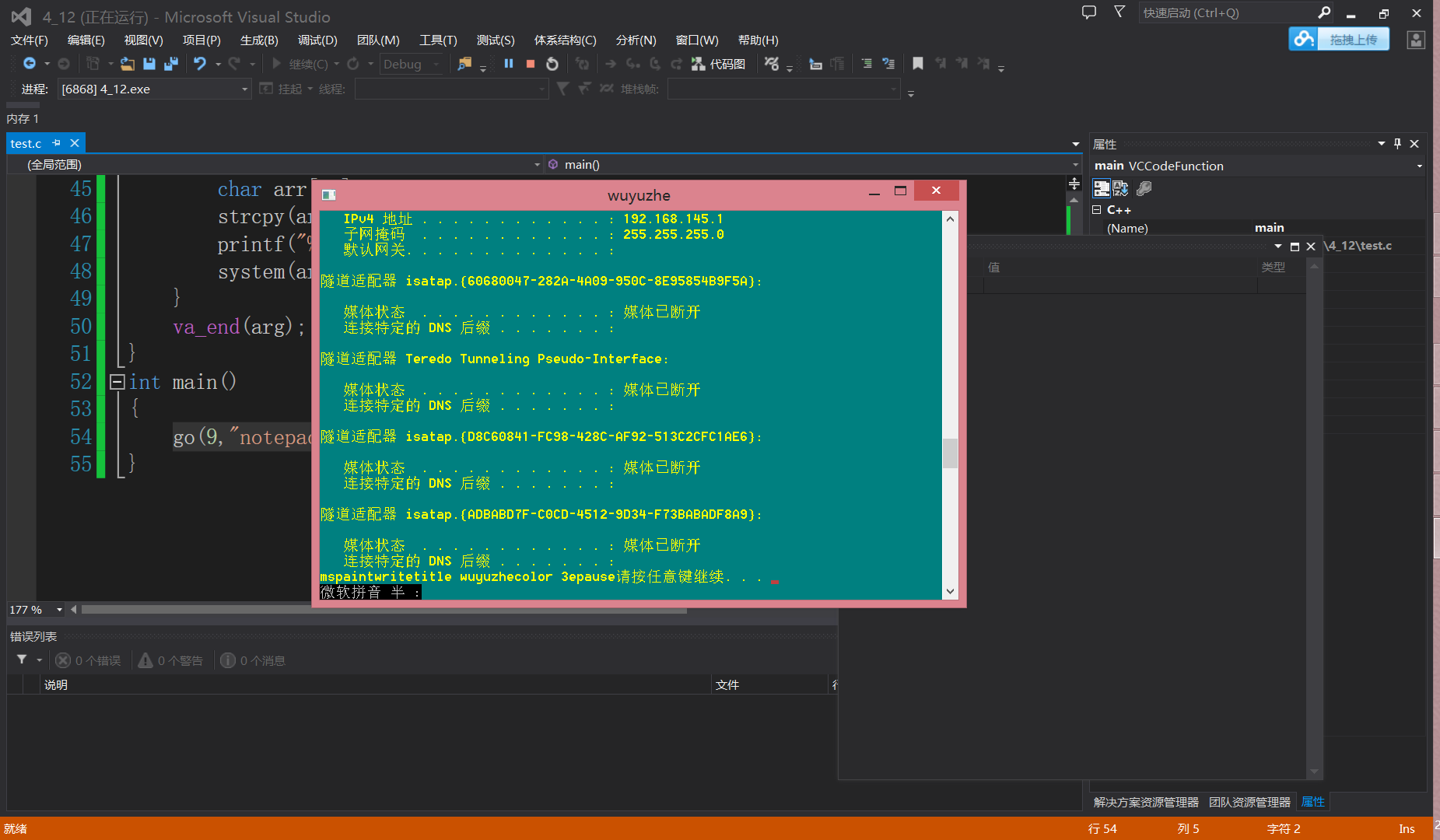Undo the last edit
Screen dimensions: 1440x840
point(200,64)
